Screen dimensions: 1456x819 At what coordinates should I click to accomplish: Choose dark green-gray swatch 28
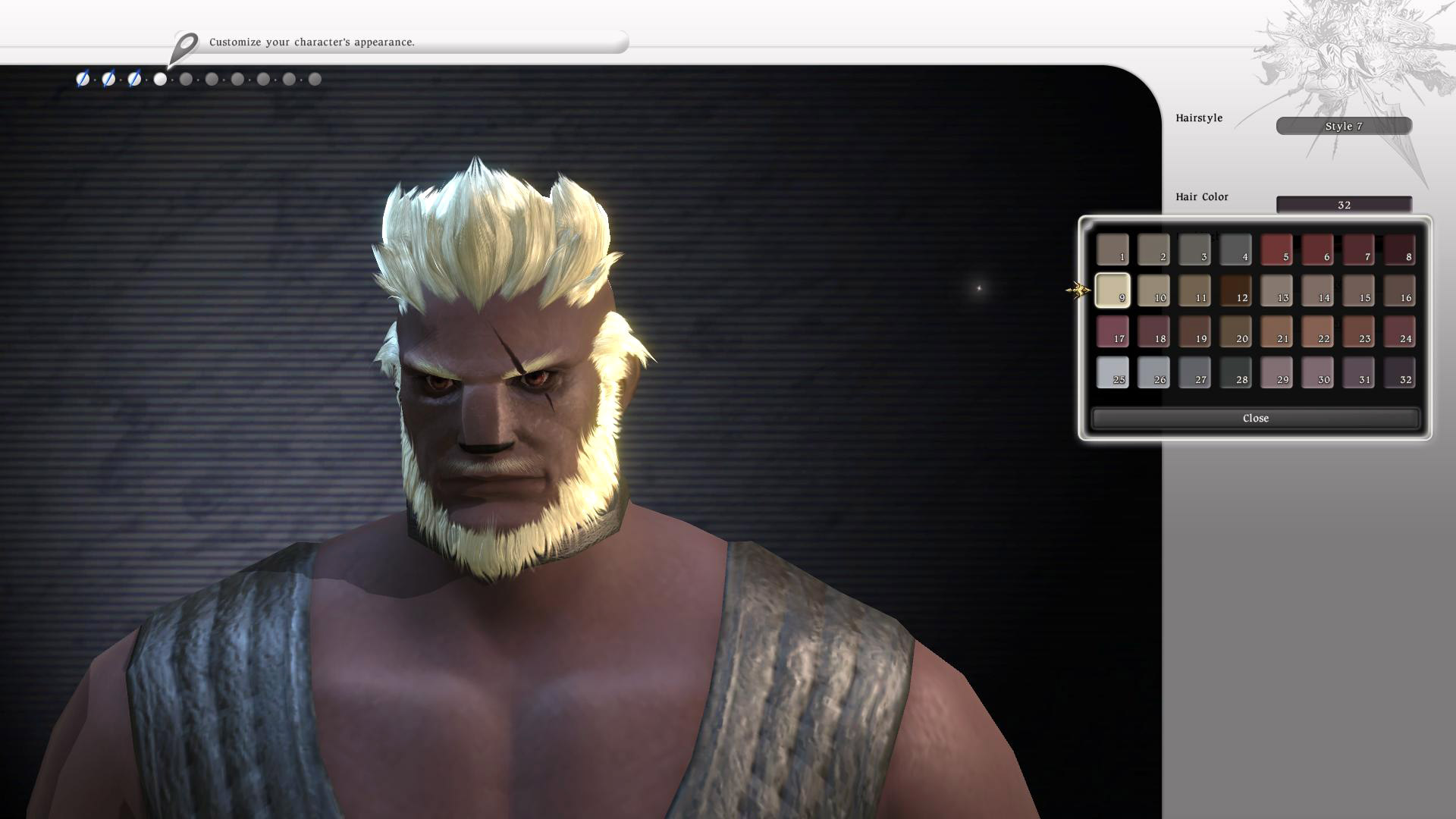[1235, 372]
